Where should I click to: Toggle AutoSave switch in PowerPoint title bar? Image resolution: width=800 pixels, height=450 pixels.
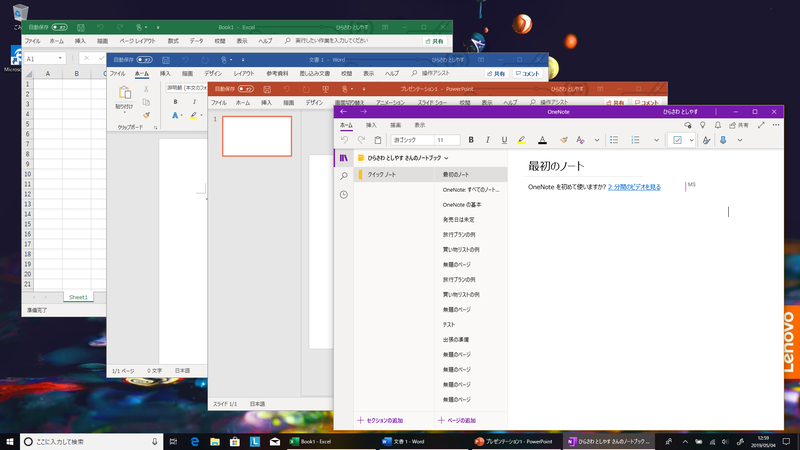tap(245, 89)
